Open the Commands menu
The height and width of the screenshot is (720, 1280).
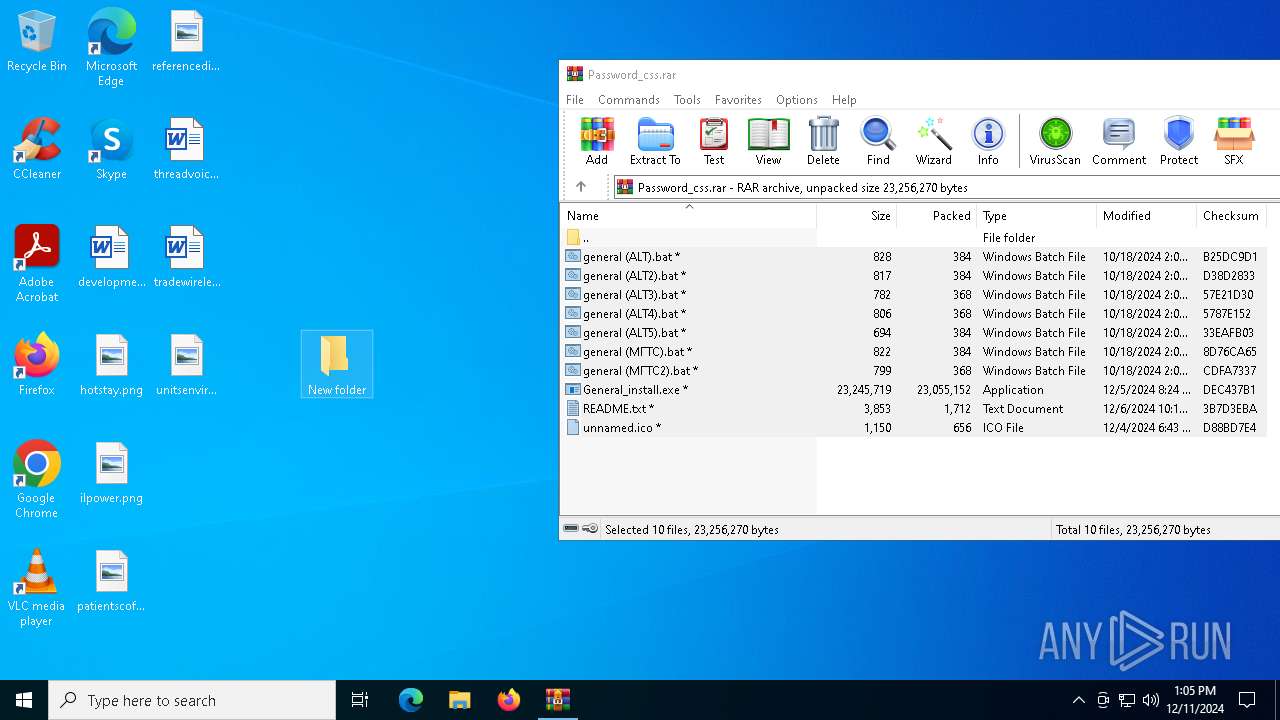coord(629,100)
